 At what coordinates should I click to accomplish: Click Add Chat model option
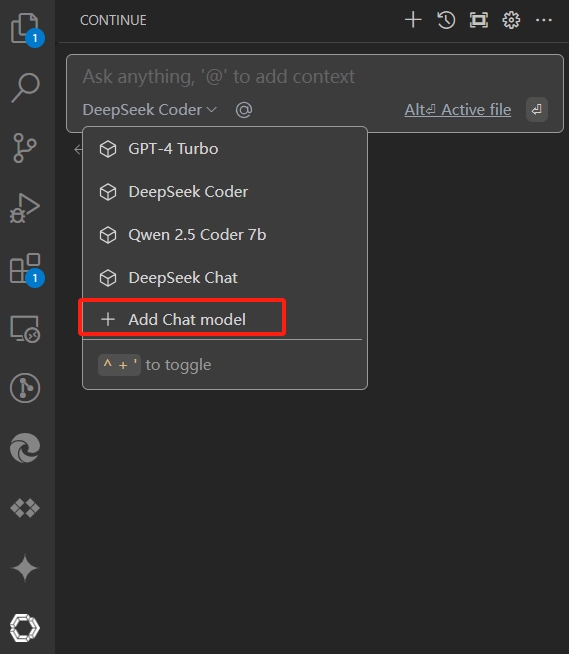point(182,319)
